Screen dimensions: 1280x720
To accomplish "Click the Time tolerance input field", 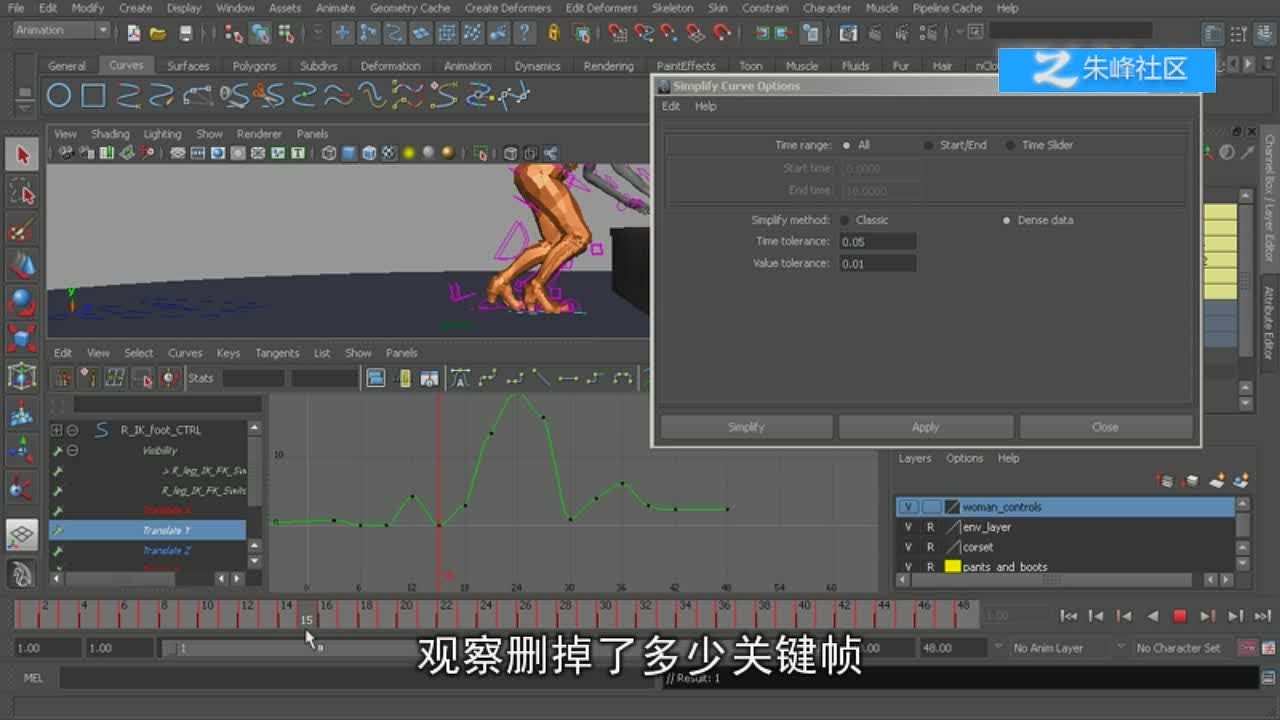I will [x=878, y=242].
